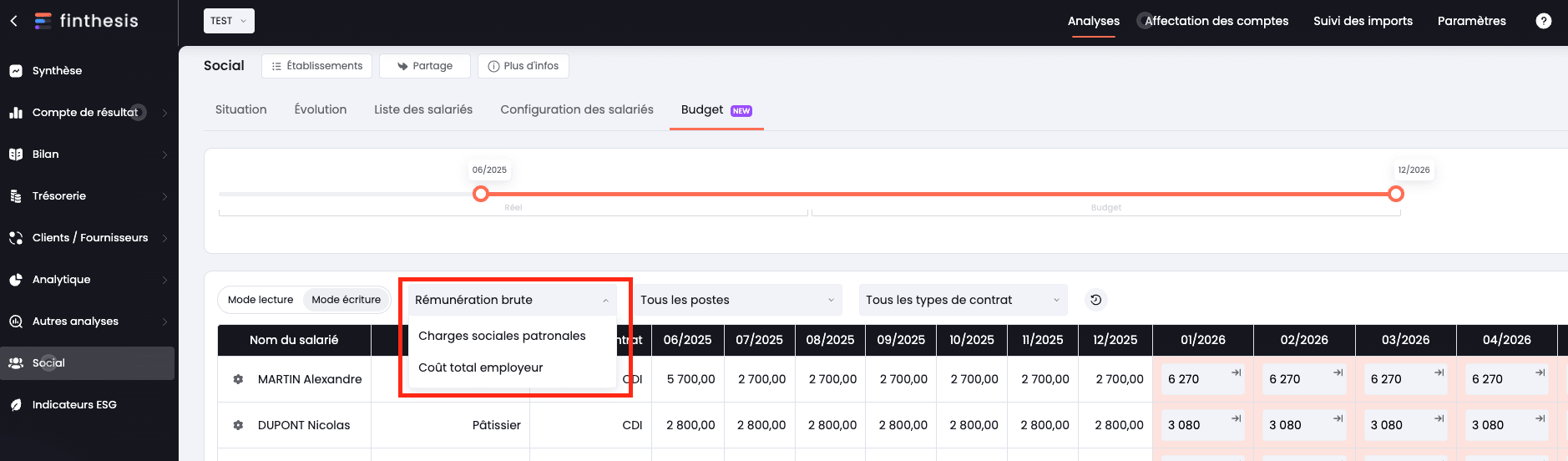Click the 06/2025 column header
Viewport: 1568px width, 461px height.
point(687,340)
